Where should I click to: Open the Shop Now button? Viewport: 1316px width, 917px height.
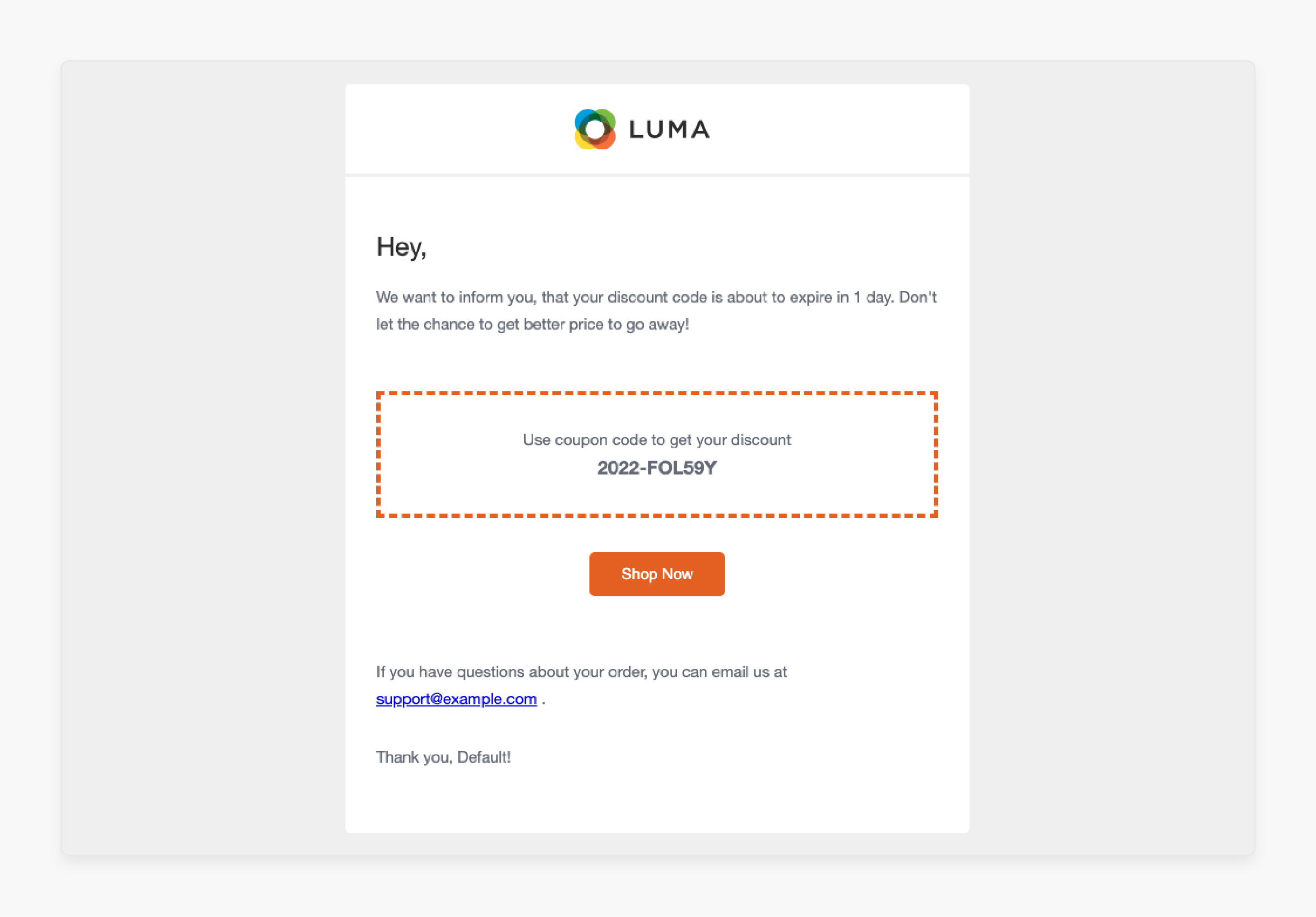click(x=657, y=574)
